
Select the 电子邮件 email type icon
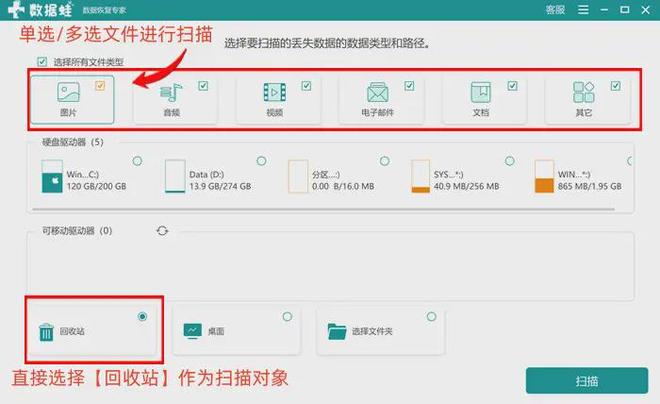pyautogui.click(x=378, y=92)
